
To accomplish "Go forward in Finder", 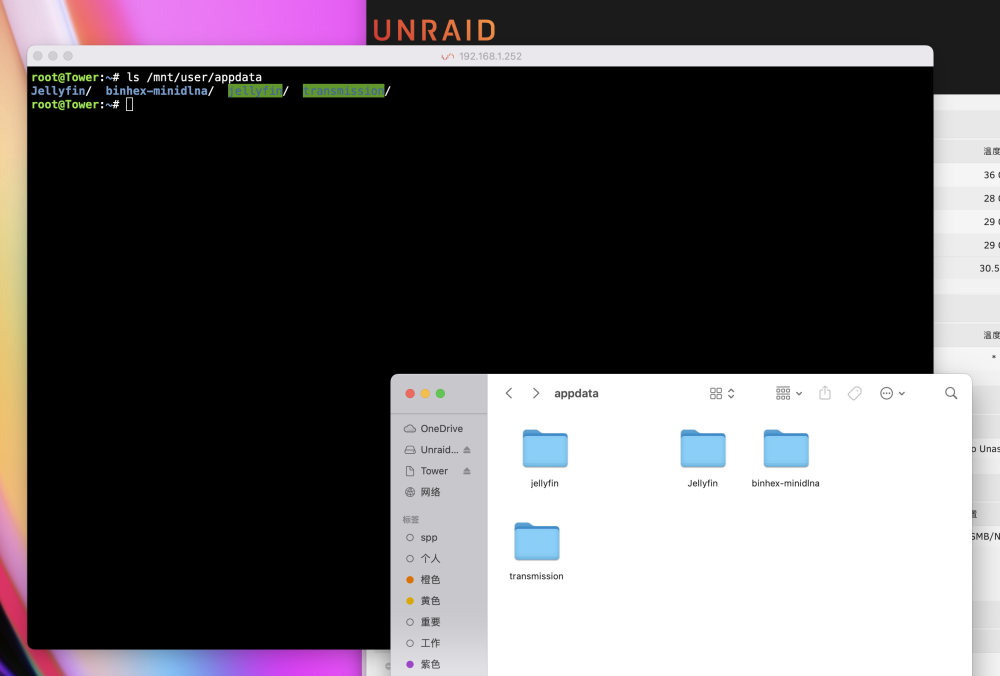I will tap(536, 393).
